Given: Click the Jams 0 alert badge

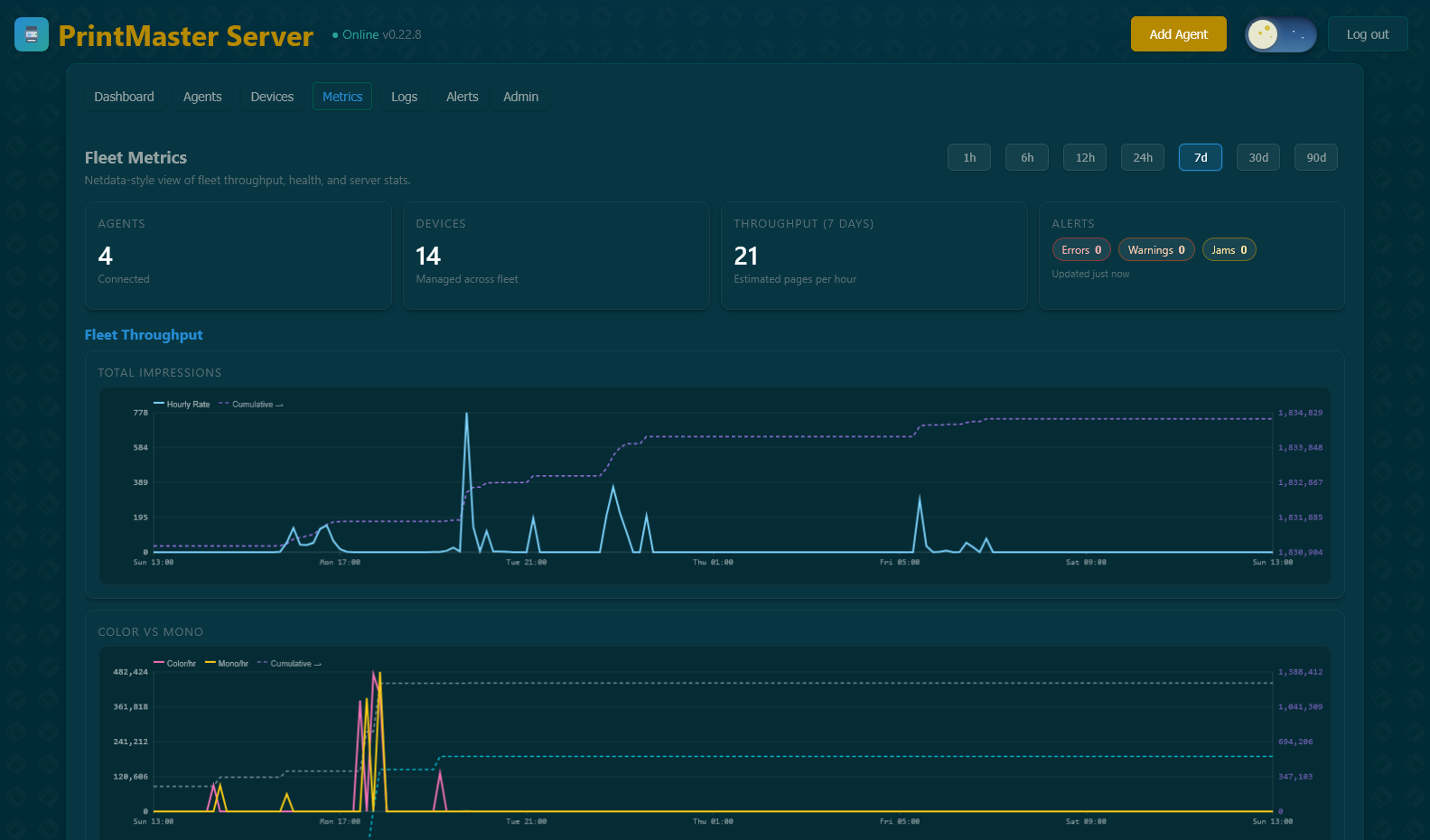Looking at the screenshot, I should [1229, 250].
